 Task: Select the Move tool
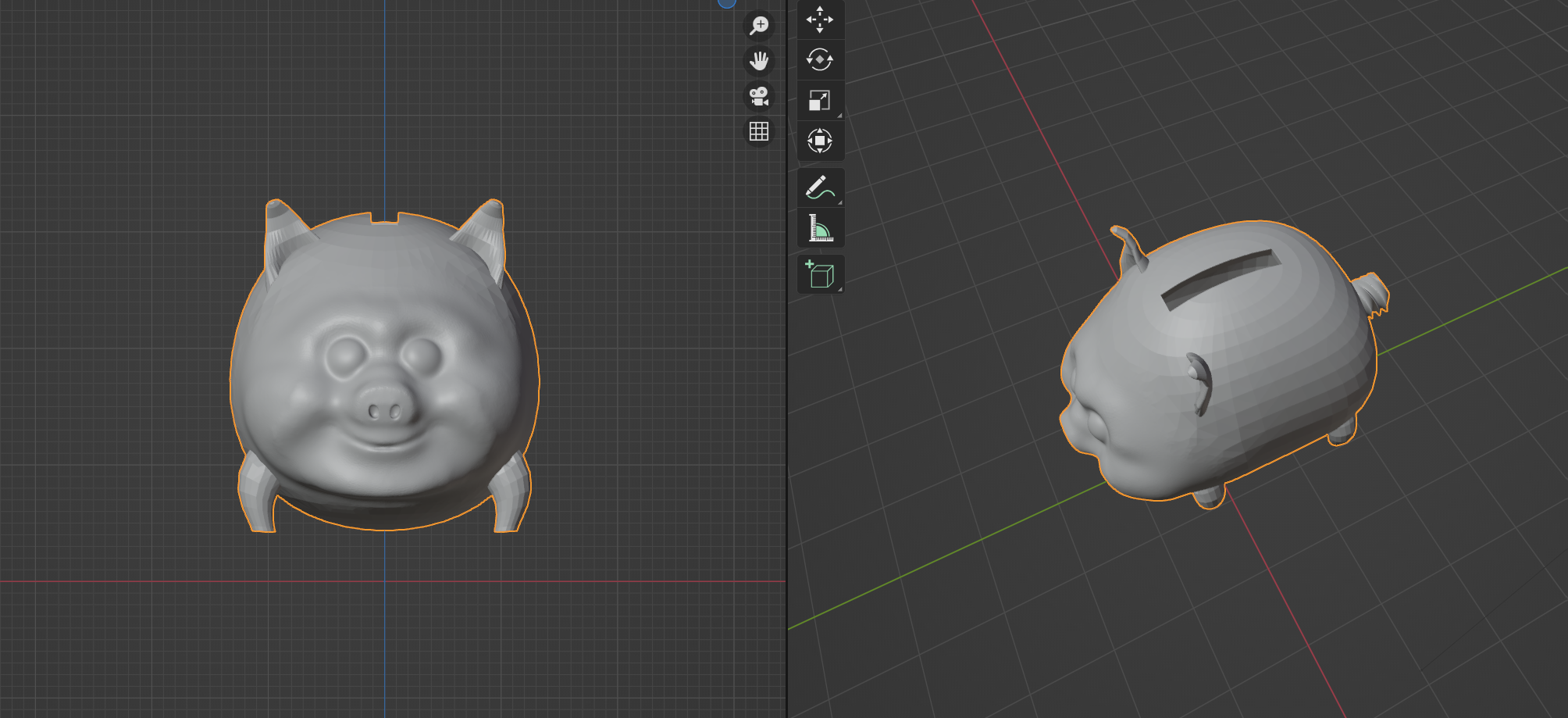coord(820,20)
